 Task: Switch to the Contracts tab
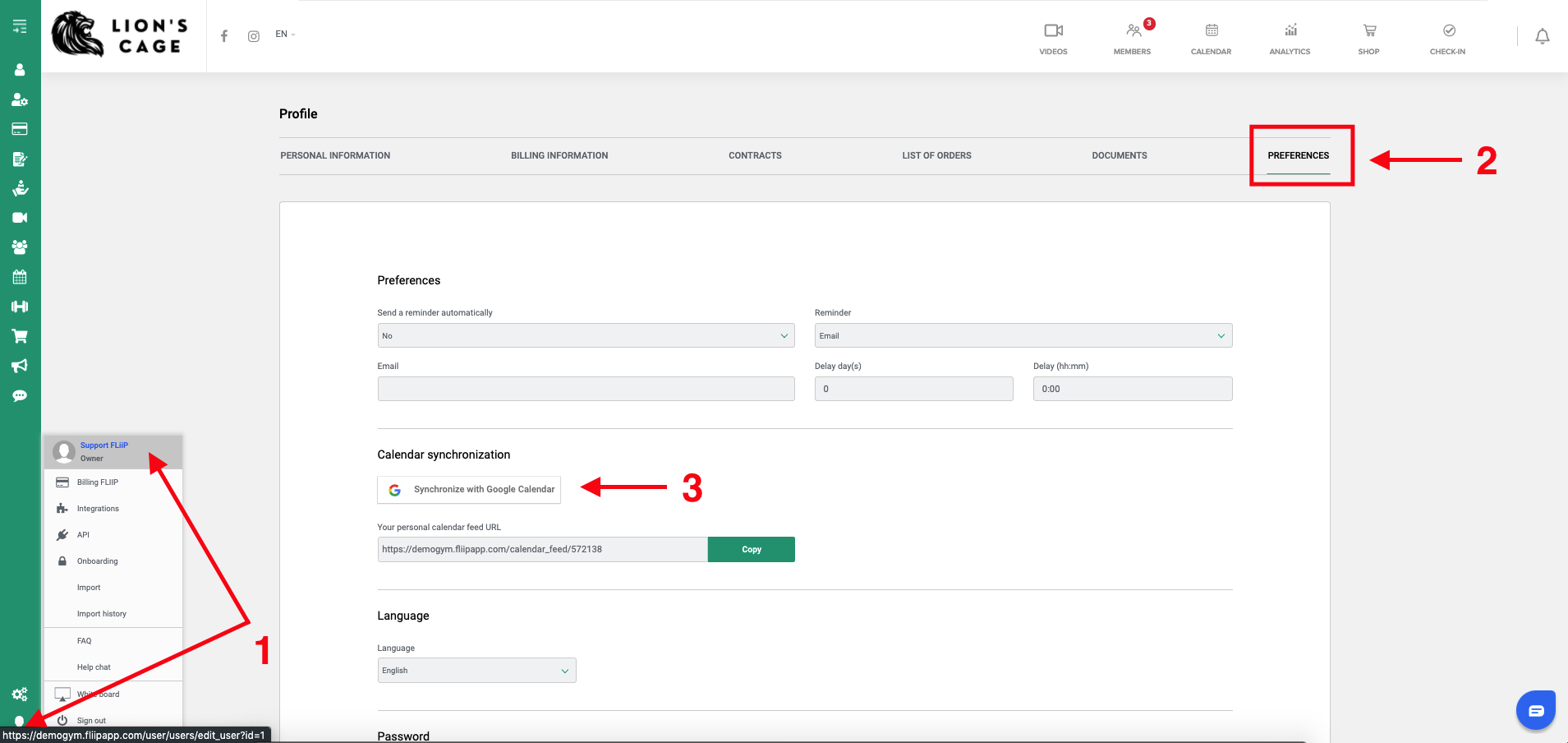point(755,155)
